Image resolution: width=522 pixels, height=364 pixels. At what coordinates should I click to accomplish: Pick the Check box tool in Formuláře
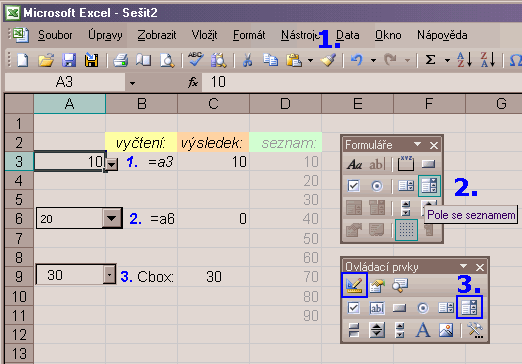coord(354,186)
